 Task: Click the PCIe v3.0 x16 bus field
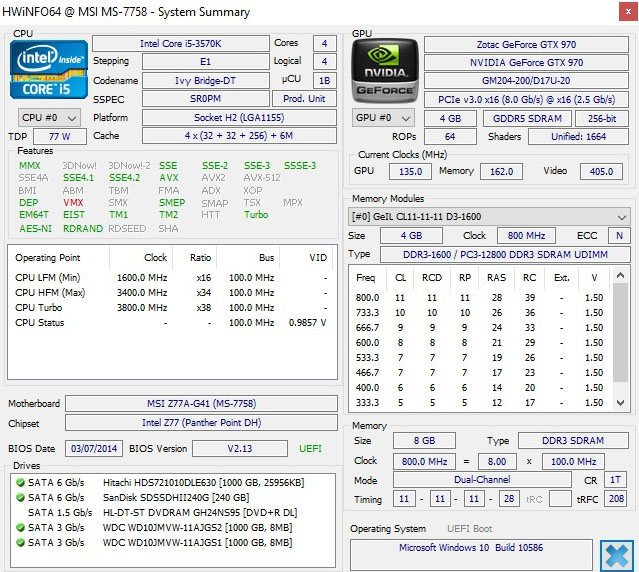point(526,99)
